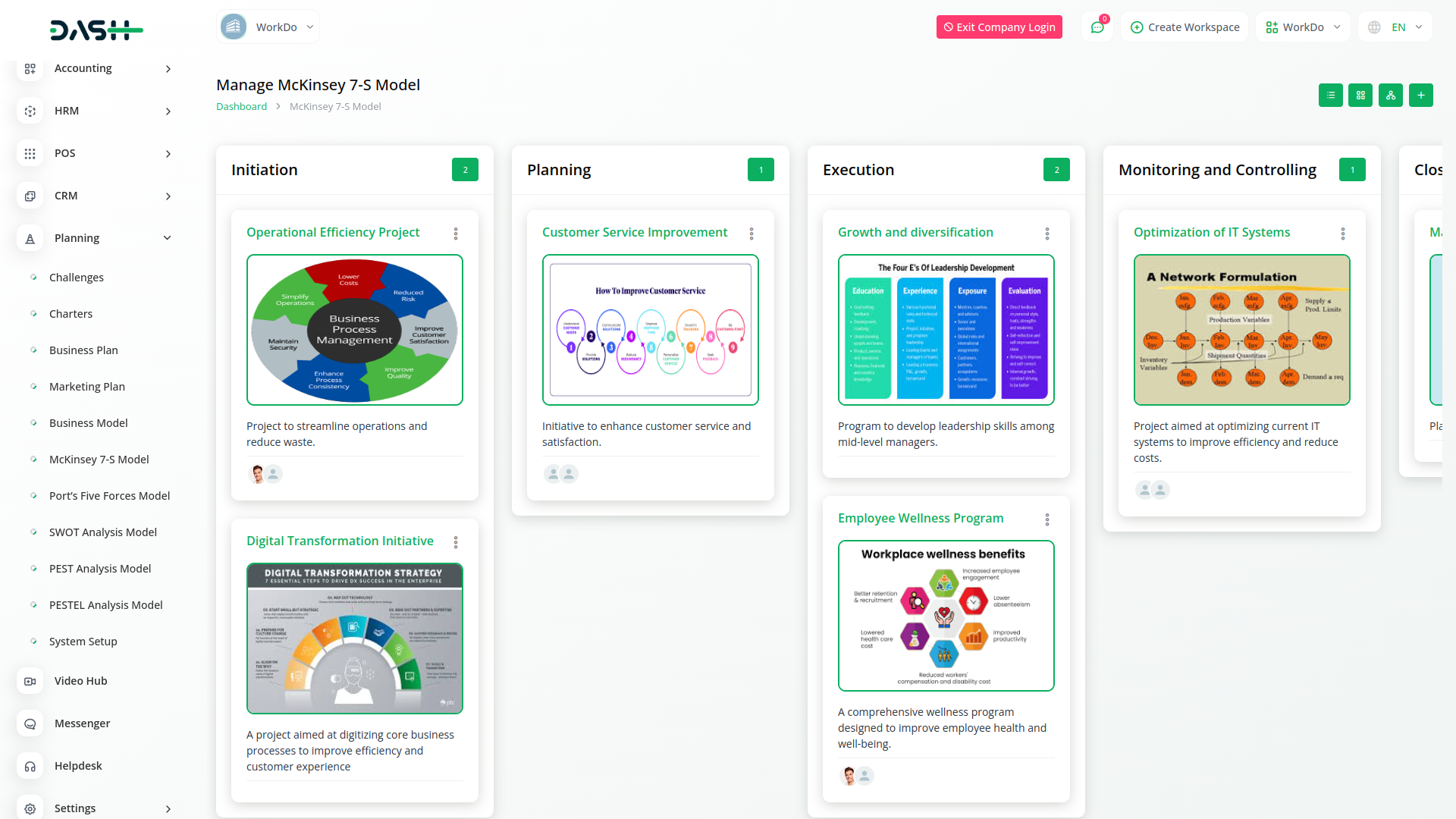This screenshot has height=819, width=1456.
Task: Open the tree hierarchy view icon
Action: [1390, 96]
